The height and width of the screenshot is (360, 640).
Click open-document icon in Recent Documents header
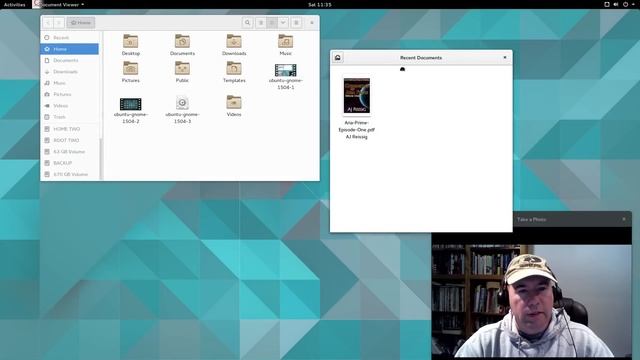(338, 58)
